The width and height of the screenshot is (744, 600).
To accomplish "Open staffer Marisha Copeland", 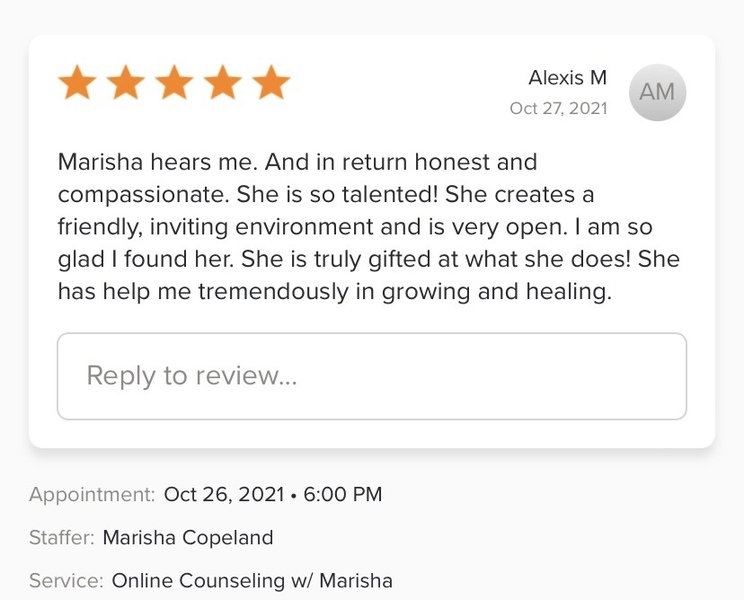I will tap(188, 537).
